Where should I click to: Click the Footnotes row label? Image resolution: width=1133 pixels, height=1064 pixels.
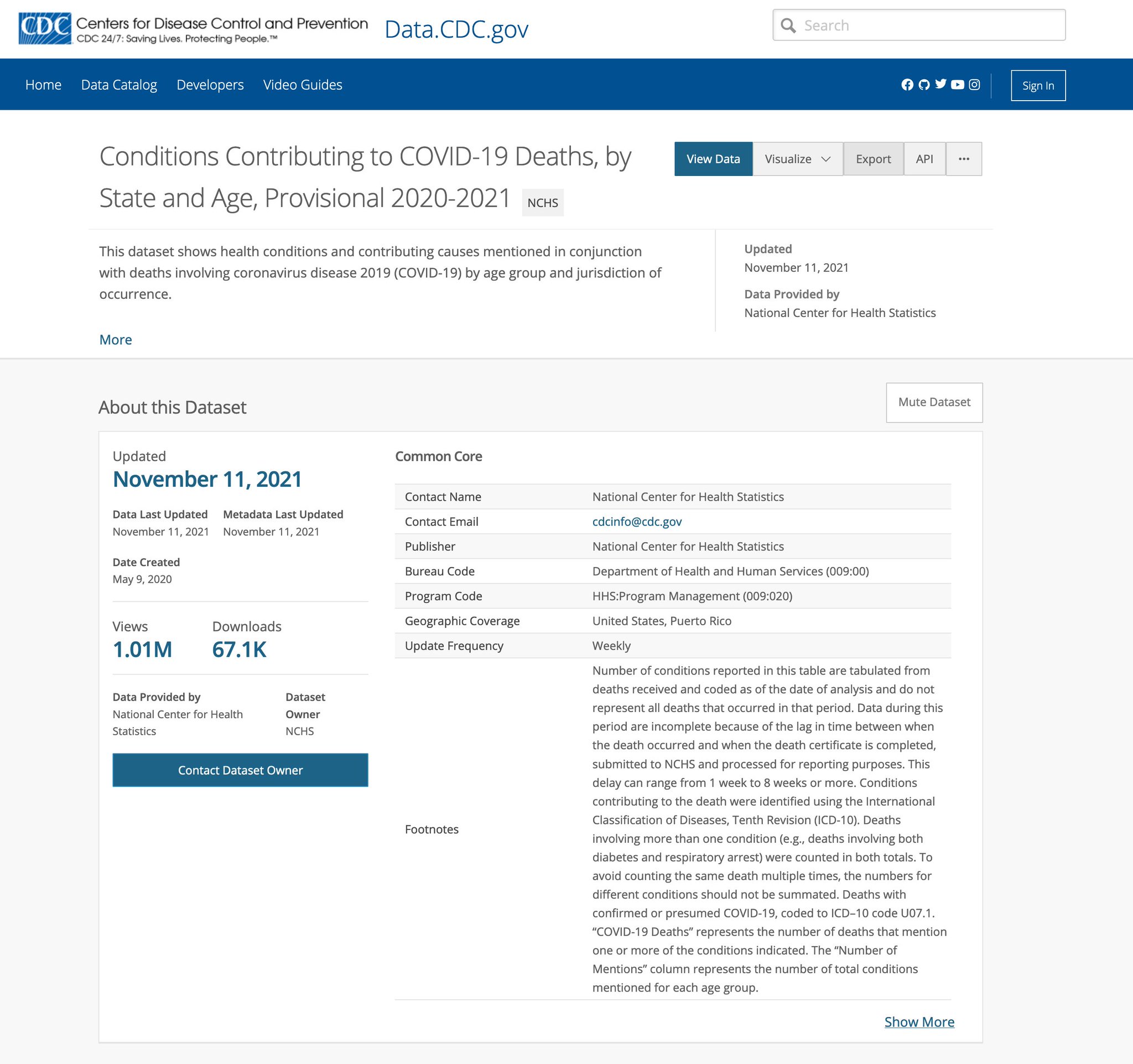pyautogui.click(x=432, y=829)
